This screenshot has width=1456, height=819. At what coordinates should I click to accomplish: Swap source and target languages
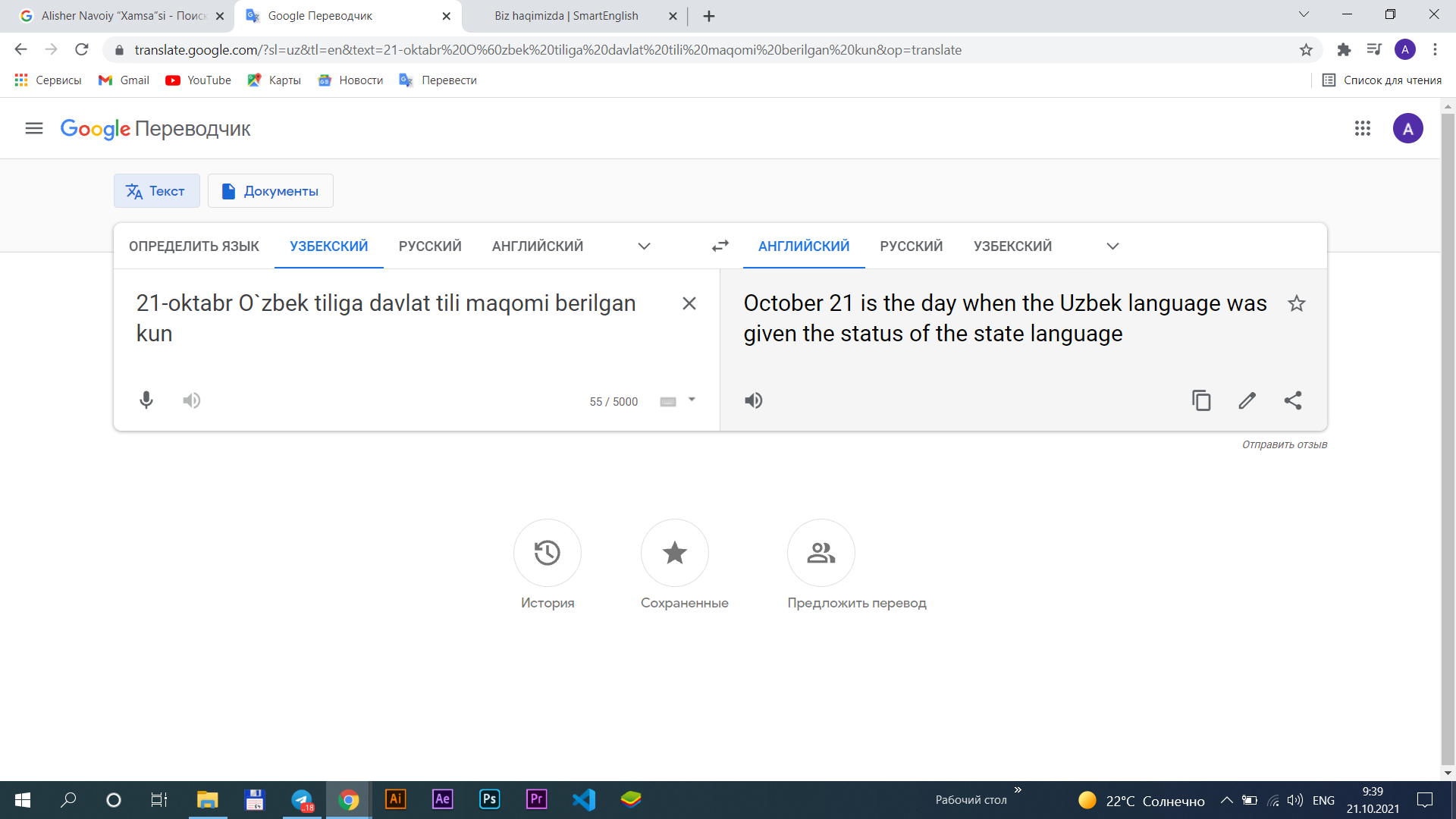pyautogui.click(x=720, y=246)
